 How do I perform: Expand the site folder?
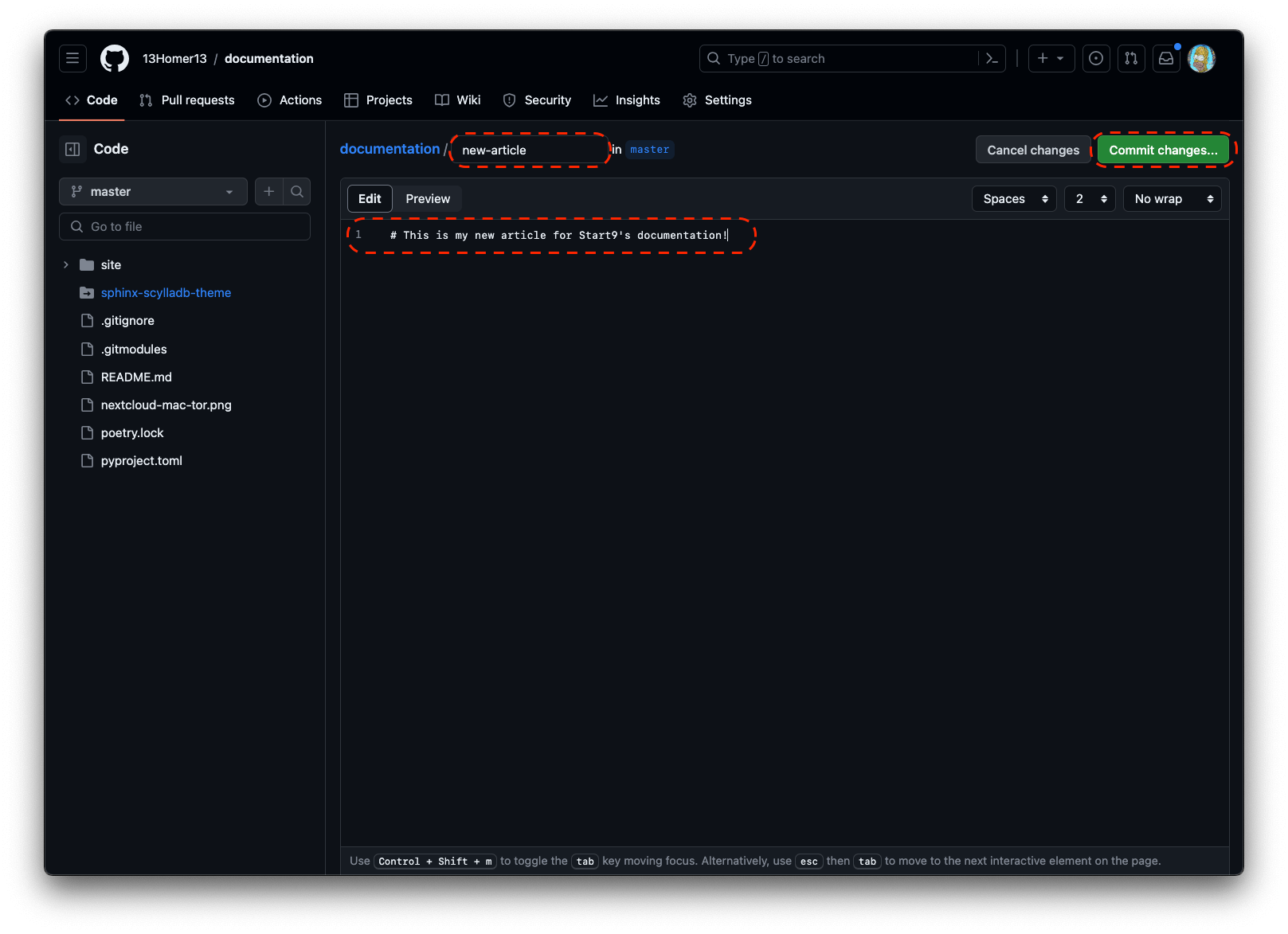[x=66, y=264]
